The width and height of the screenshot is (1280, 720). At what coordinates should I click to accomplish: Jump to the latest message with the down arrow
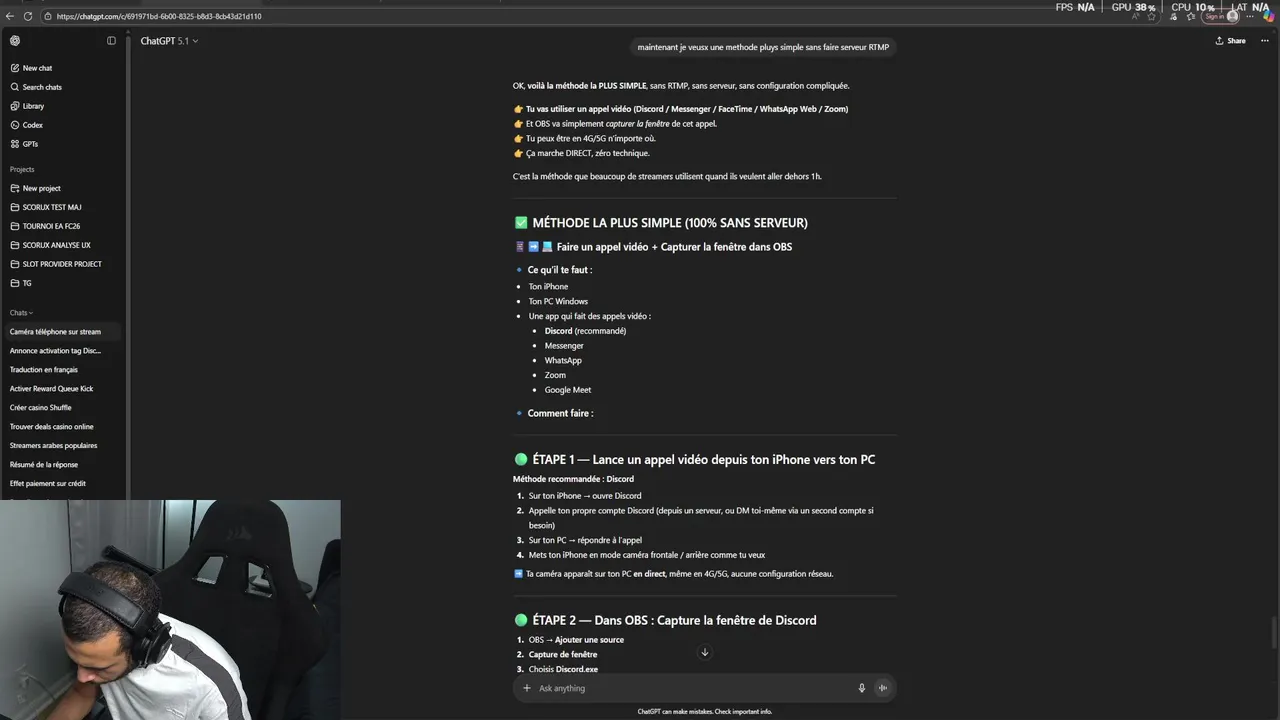coord(704,653)
